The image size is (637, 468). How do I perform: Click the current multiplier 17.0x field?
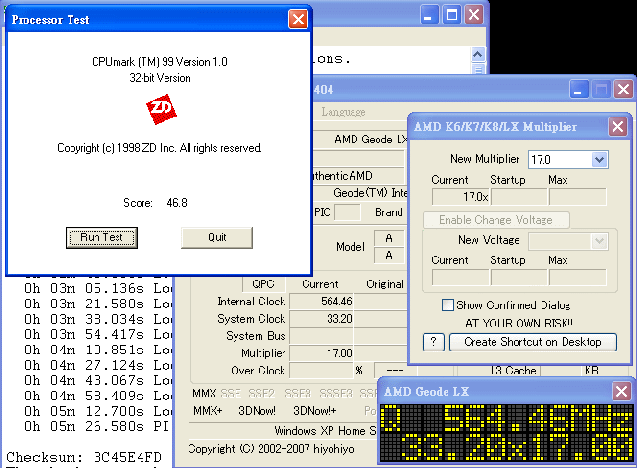pyautogui.click(x=461, y=197)
